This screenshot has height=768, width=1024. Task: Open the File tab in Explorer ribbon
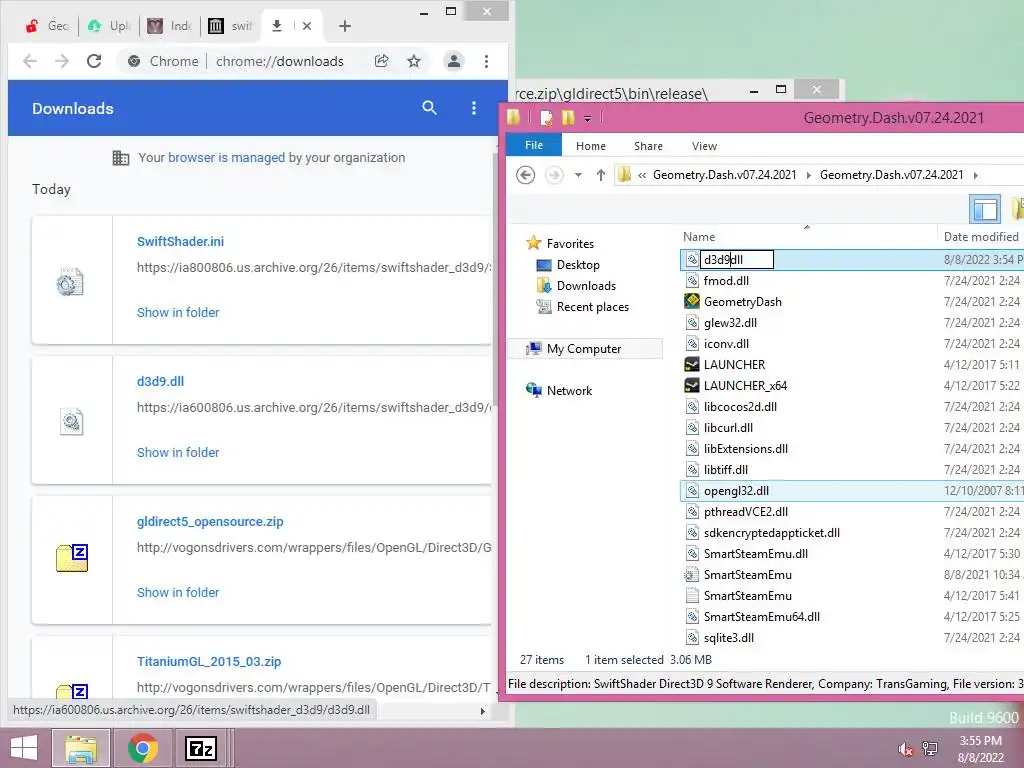[534, 146]
